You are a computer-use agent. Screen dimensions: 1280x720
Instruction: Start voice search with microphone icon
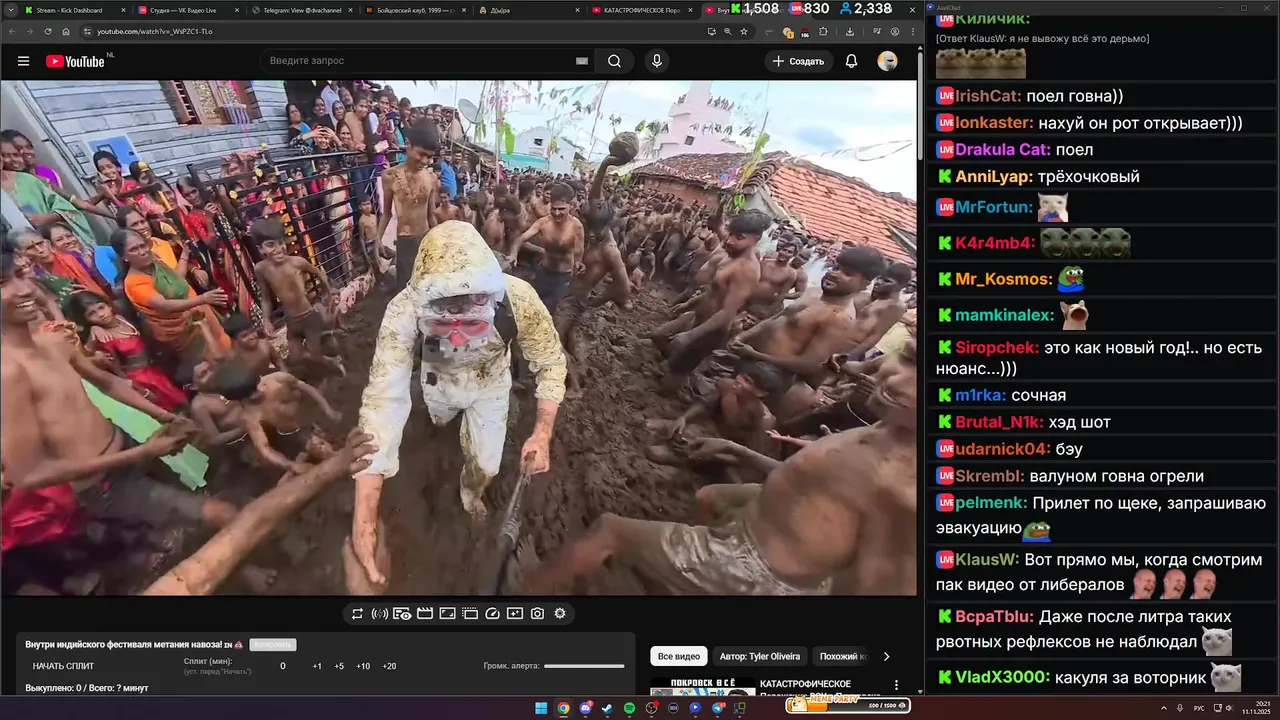657,61
